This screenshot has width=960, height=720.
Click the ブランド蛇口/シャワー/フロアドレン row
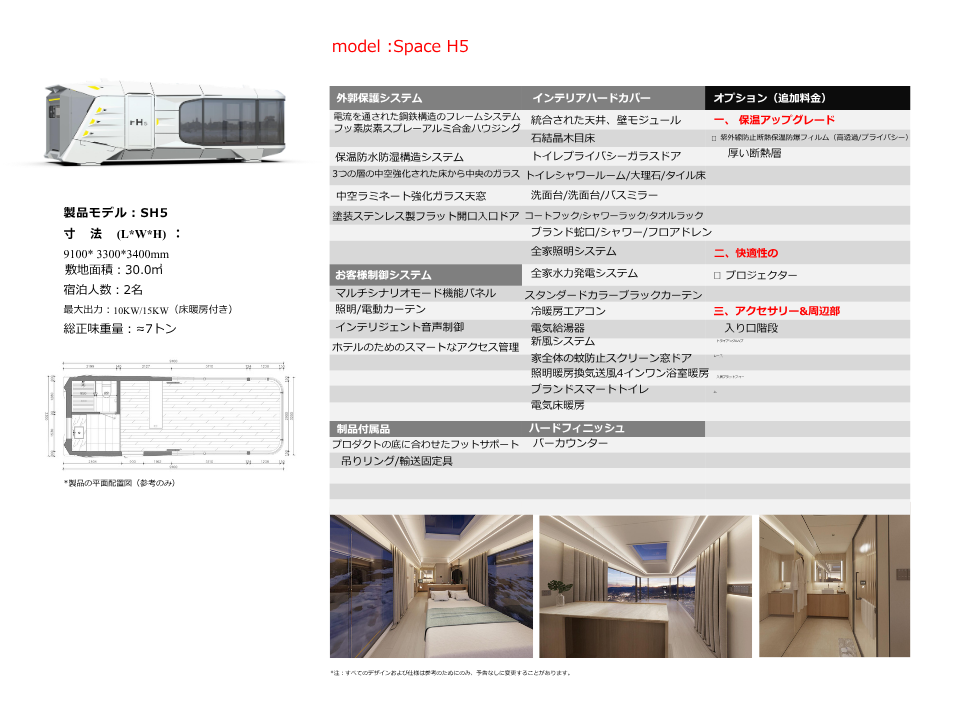(x=621, y=232)
